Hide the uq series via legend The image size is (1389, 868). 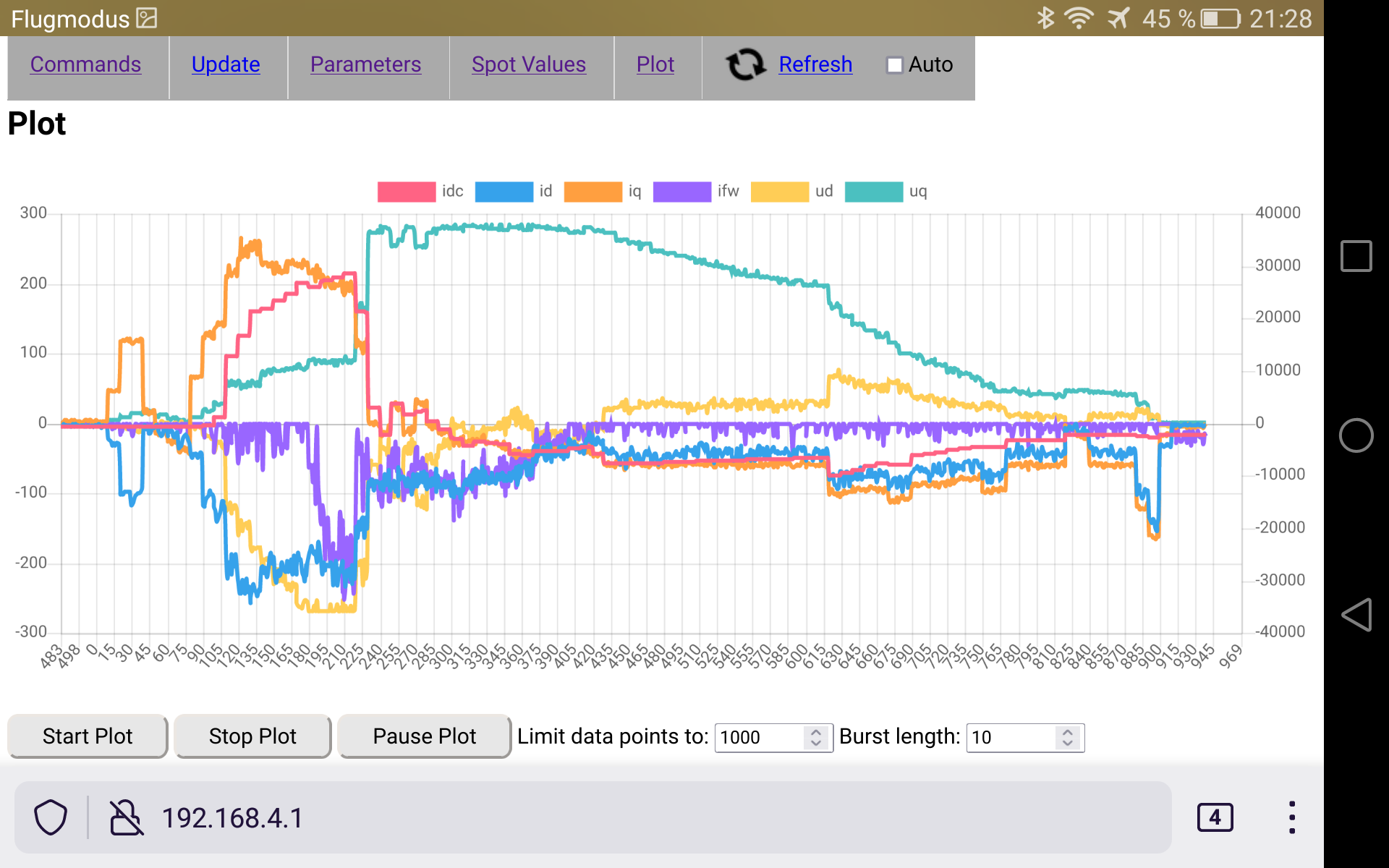874,192
